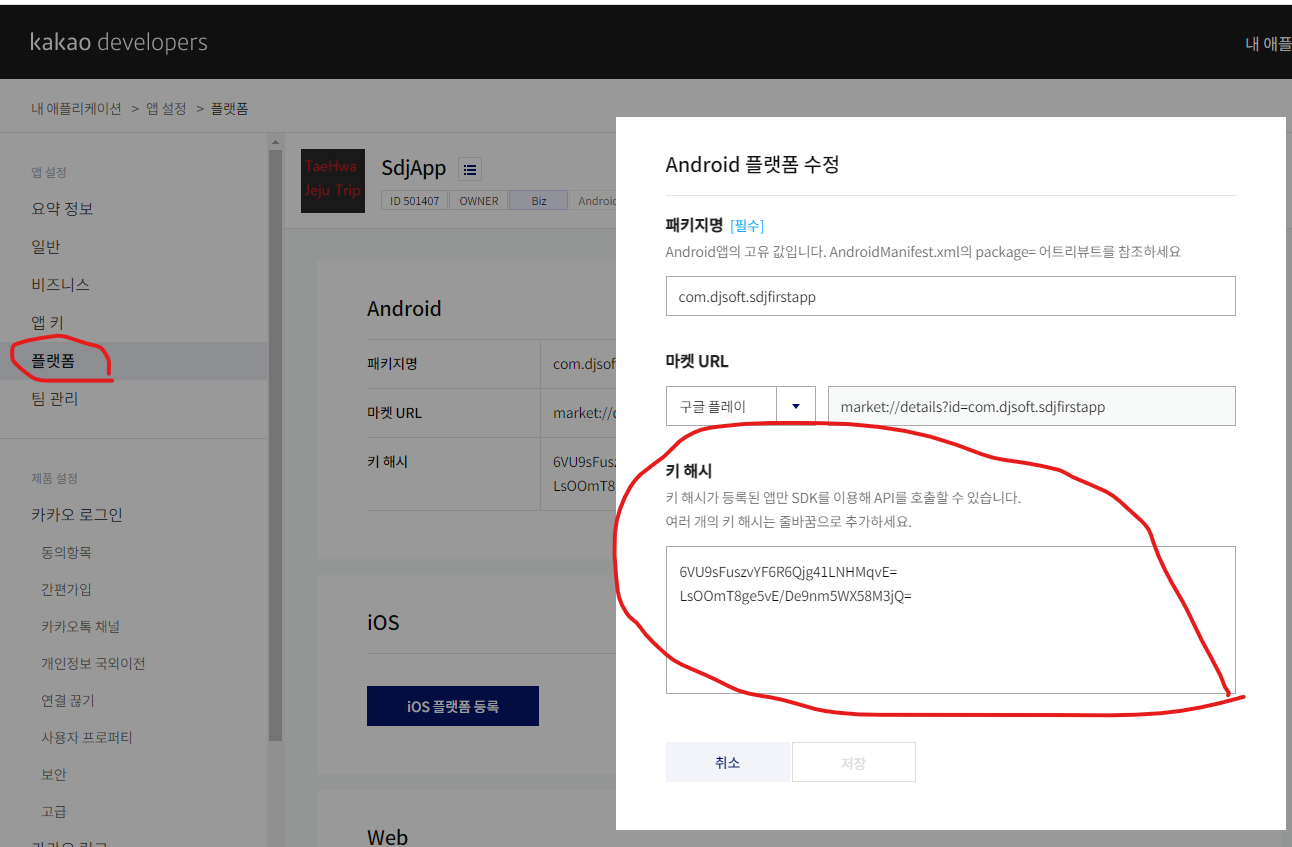Open 요약 정보 in the sidebar
1292x847 pixels.
tap(62, 209)
